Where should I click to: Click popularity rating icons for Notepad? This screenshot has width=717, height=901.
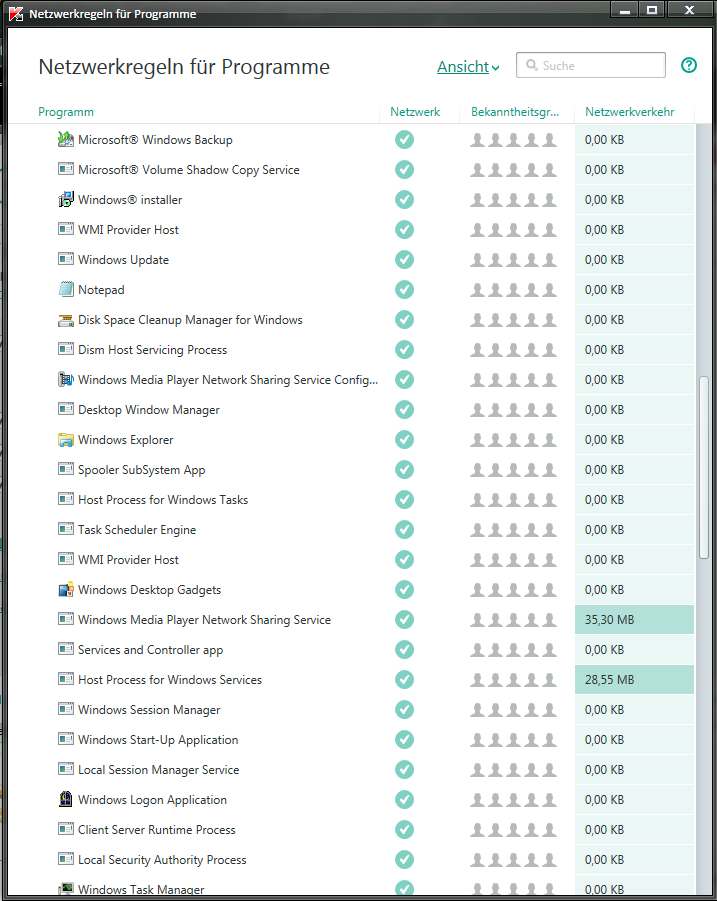point(514,290)
